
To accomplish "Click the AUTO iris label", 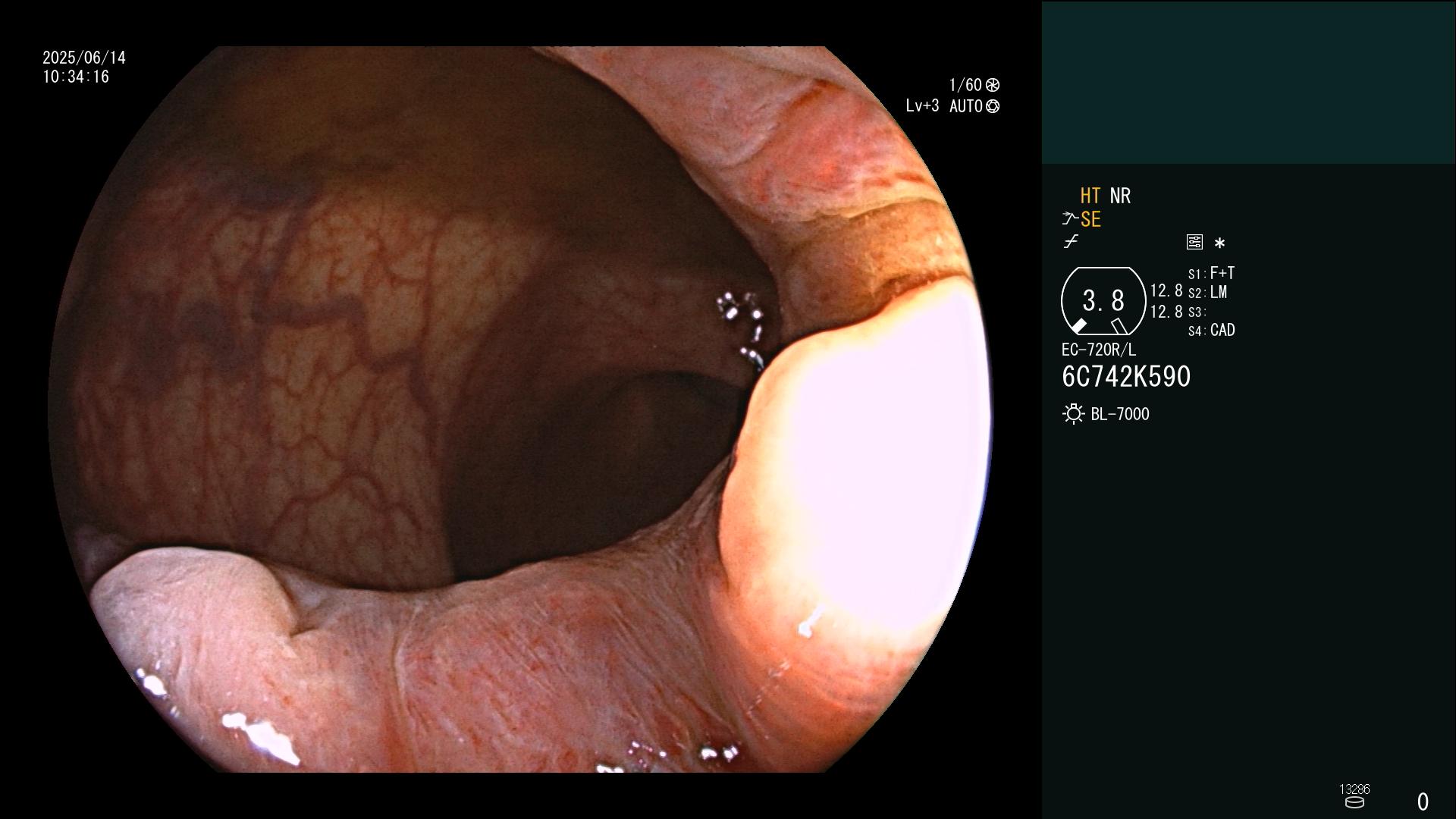I will pos(966,106).
